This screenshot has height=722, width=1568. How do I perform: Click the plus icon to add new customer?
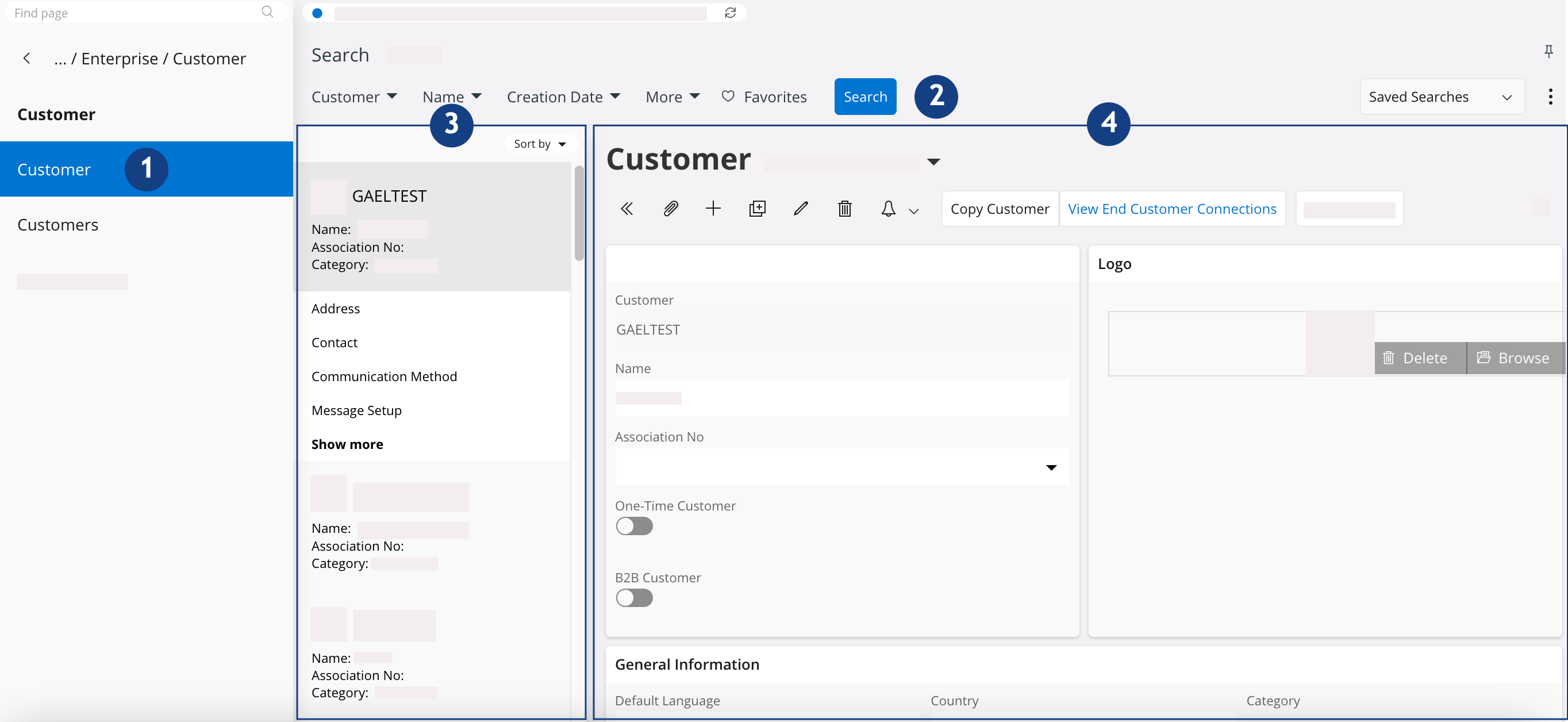(x=713, y=209)
